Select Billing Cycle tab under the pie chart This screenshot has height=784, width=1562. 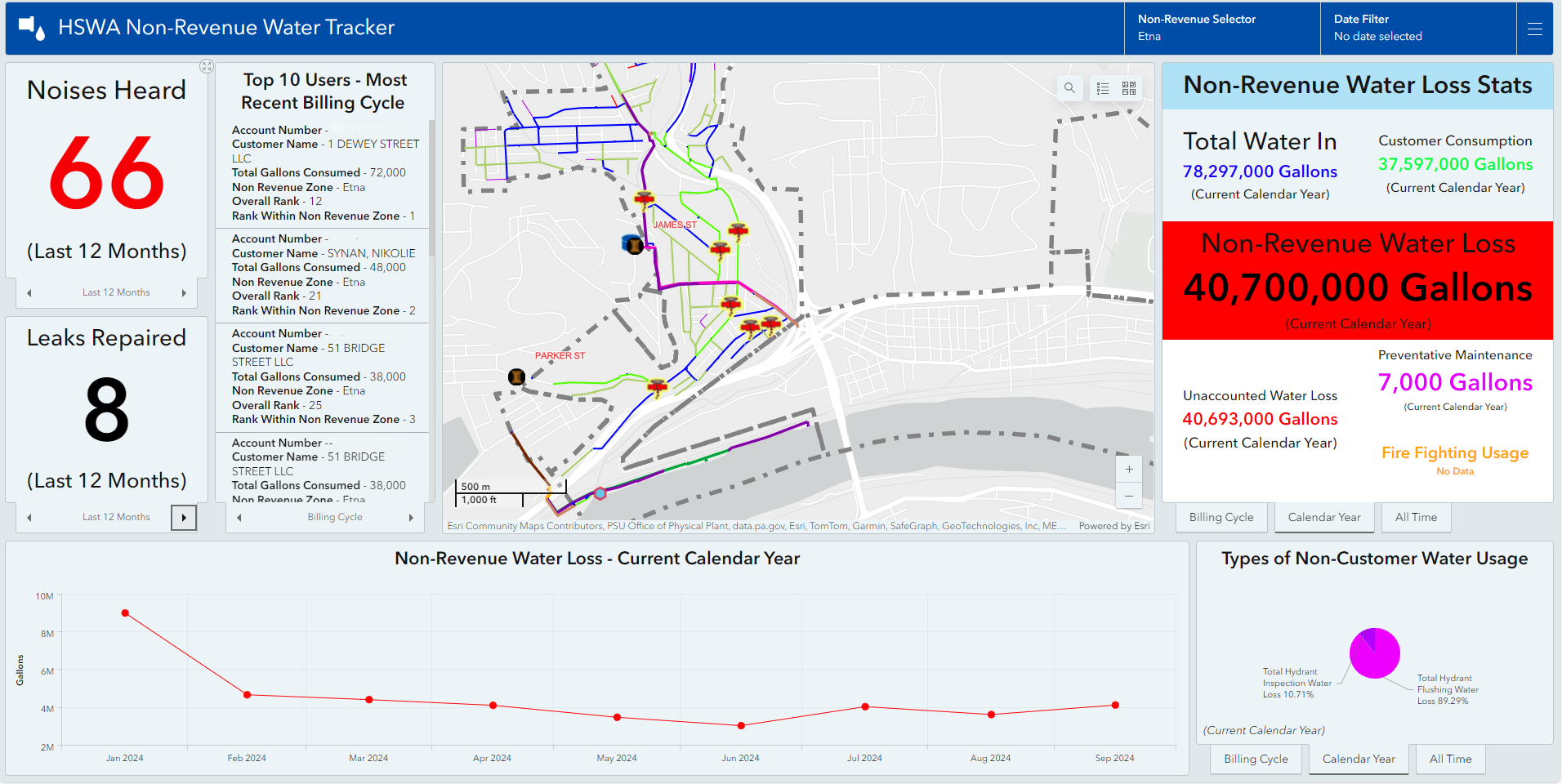1256,759
